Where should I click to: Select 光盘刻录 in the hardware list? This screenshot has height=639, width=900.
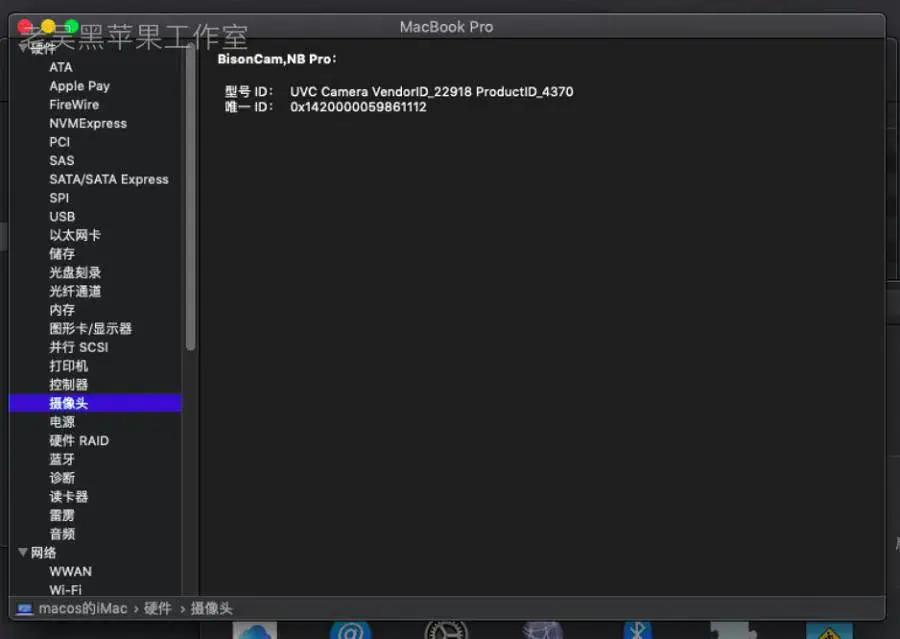click(75, 273)
